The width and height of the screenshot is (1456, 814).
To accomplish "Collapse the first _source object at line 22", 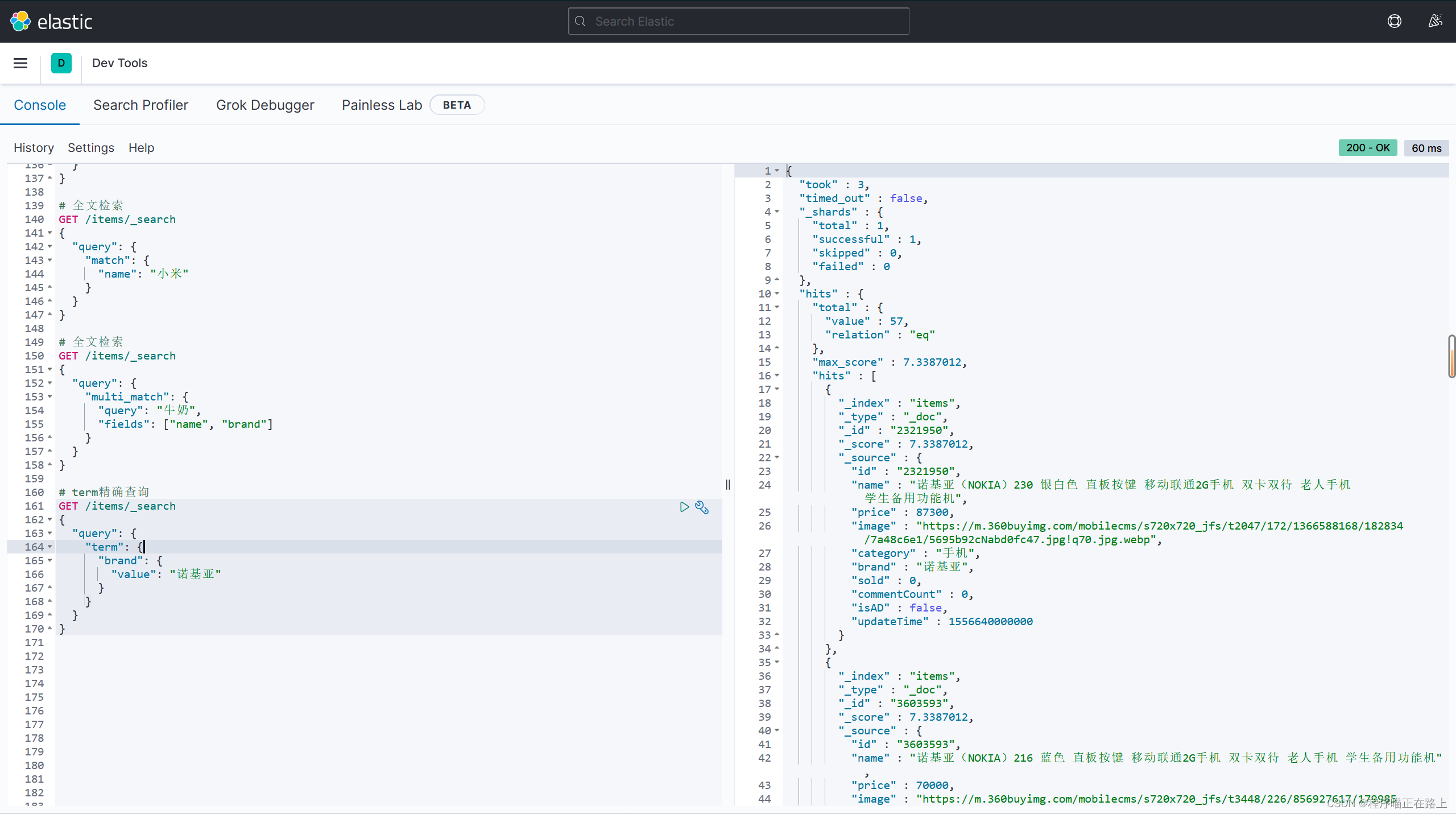I will point(777,458).
